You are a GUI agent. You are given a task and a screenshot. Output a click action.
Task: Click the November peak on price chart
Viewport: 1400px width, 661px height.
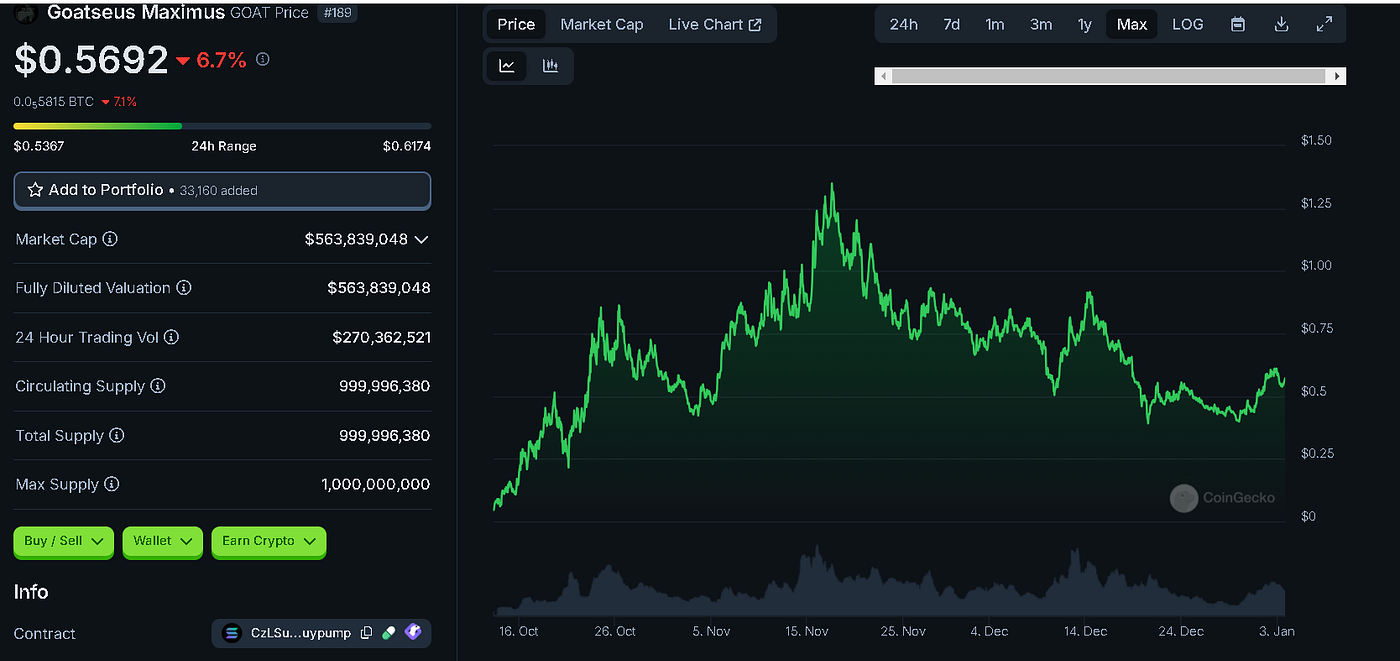(x=832, y=186)
